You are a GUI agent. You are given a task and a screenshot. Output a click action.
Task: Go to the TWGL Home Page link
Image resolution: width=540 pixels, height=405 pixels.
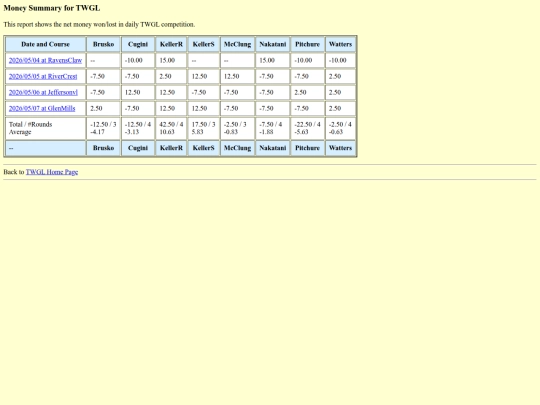[52, 172]
